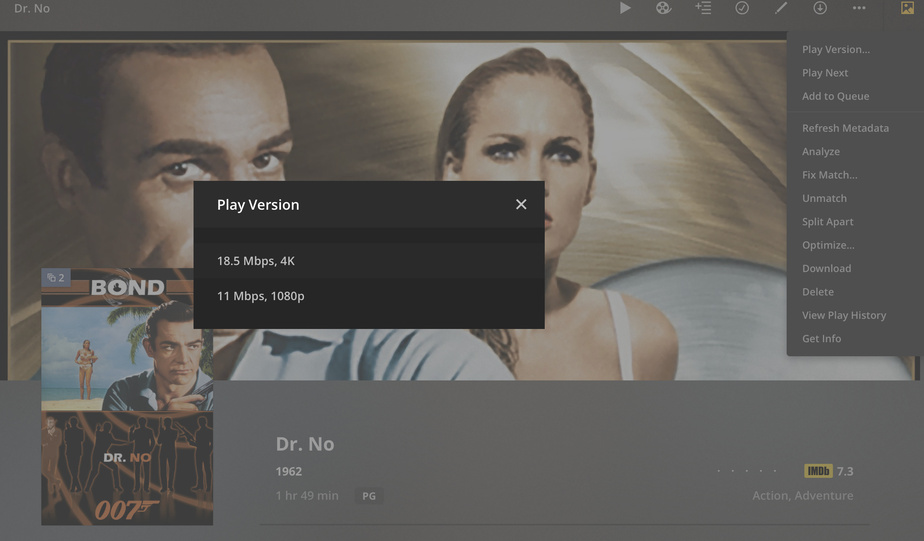Click the star rating dots

[747, 471]
